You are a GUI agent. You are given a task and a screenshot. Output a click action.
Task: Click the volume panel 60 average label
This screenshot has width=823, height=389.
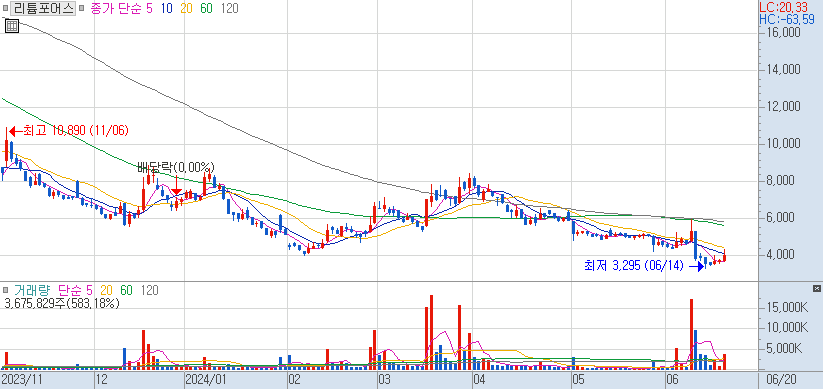point(126,290)
